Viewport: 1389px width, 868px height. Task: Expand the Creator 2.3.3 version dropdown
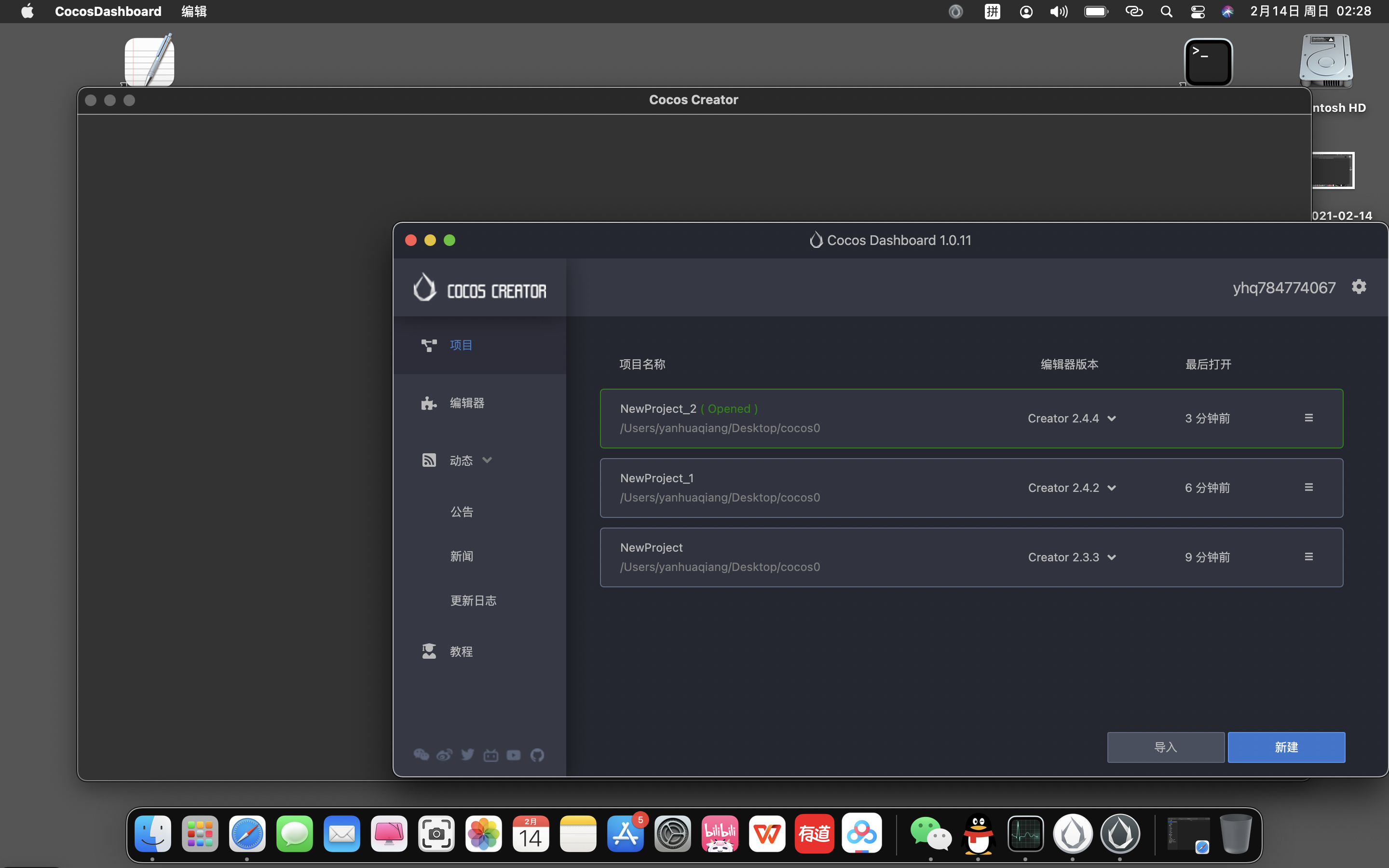[1112, 557]
